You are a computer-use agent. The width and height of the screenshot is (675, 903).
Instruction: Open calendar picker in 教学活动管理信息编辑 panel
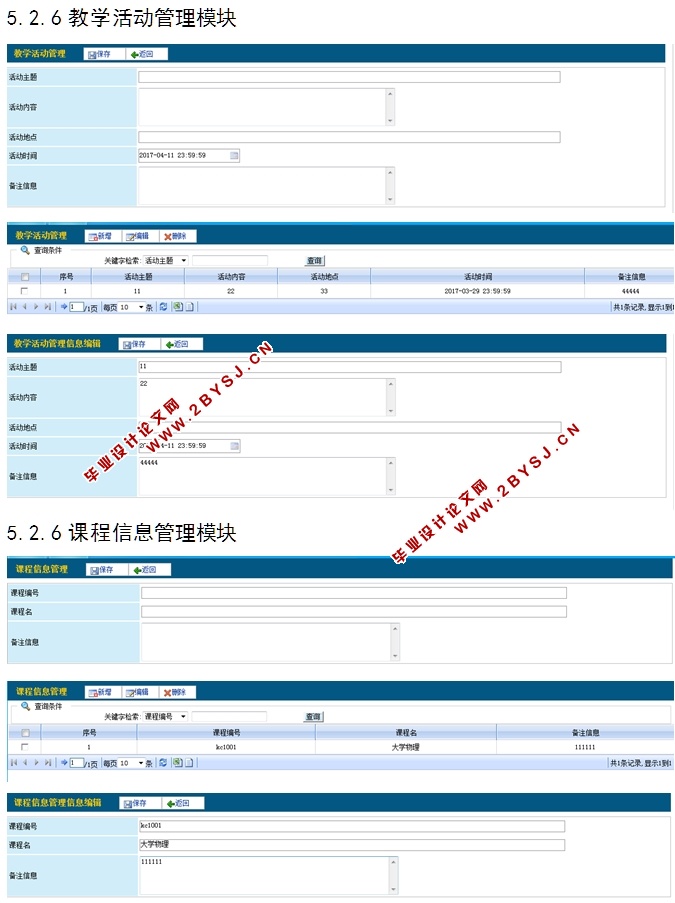pos(235,446)
